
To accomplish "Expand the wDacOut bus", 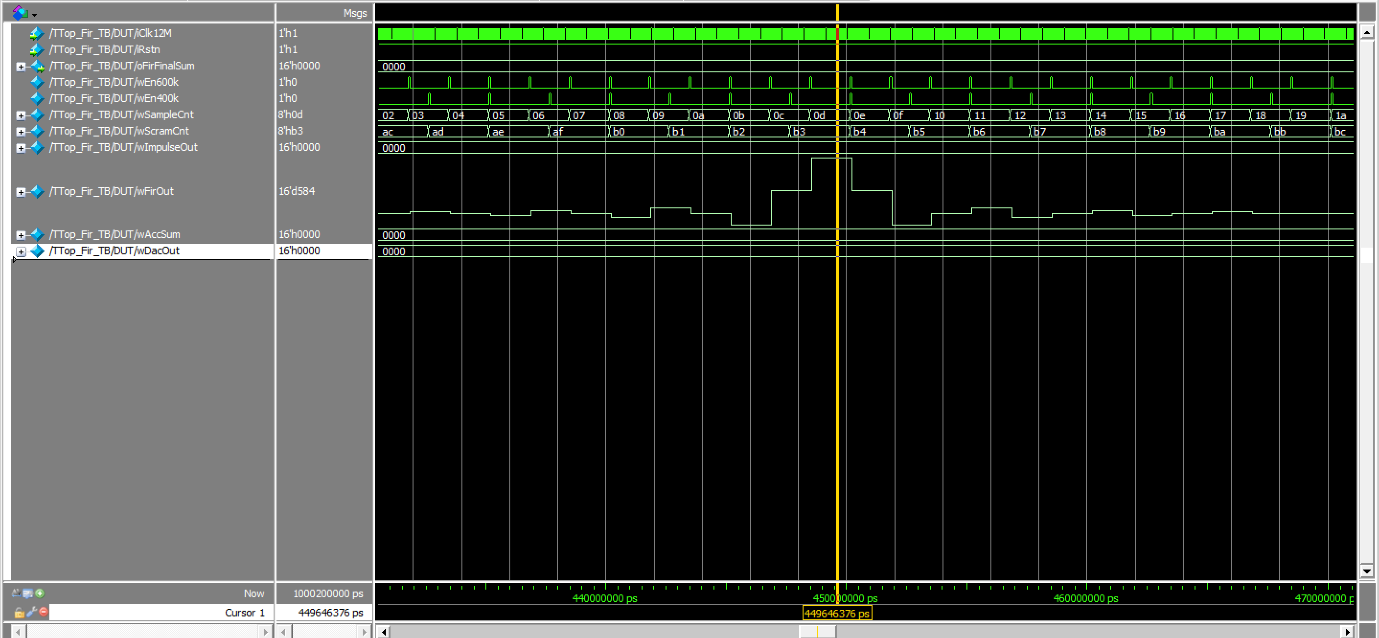I will click(x=21, y=252).
